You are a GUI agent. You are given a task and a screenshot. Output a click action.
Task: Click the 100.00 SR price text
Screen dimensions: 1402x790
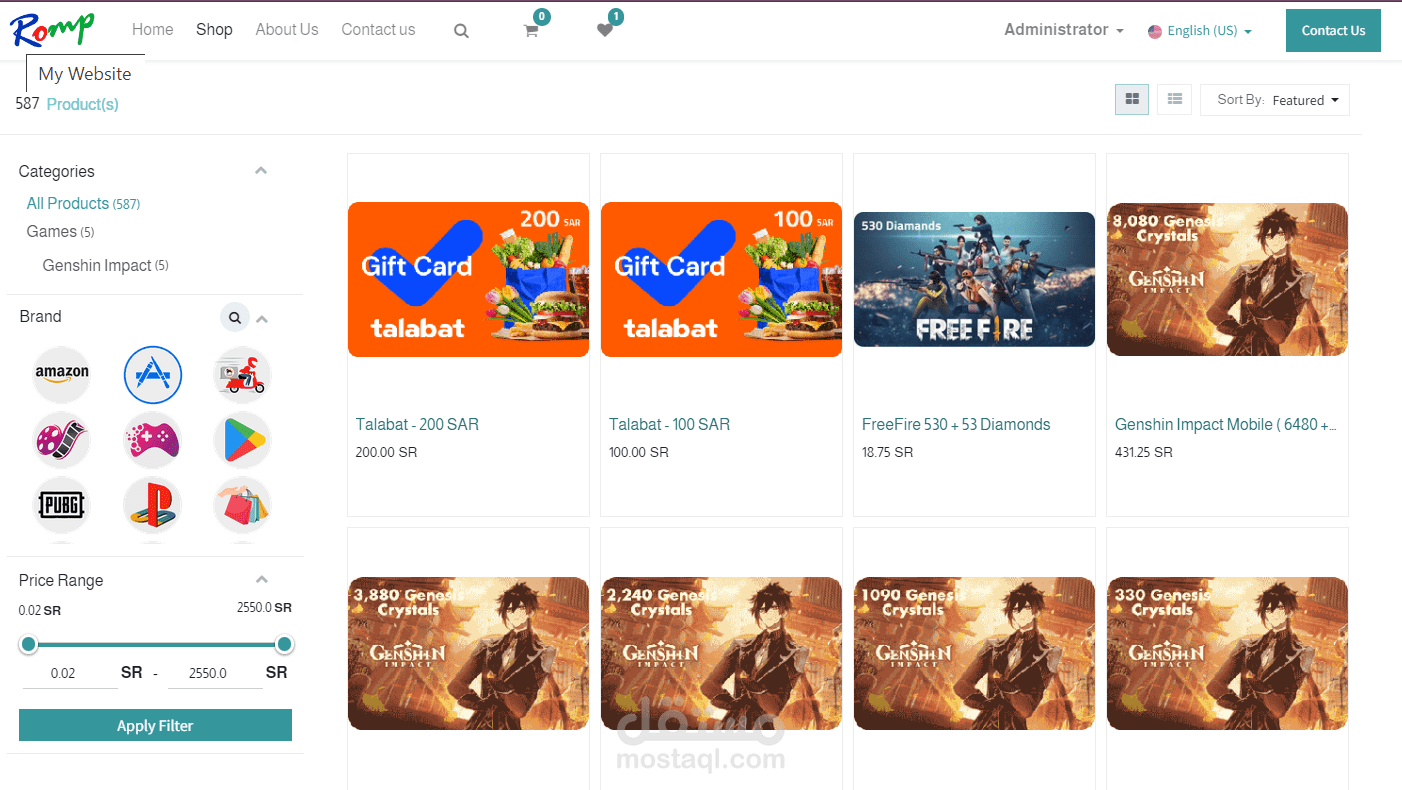[x=639, y=452]
